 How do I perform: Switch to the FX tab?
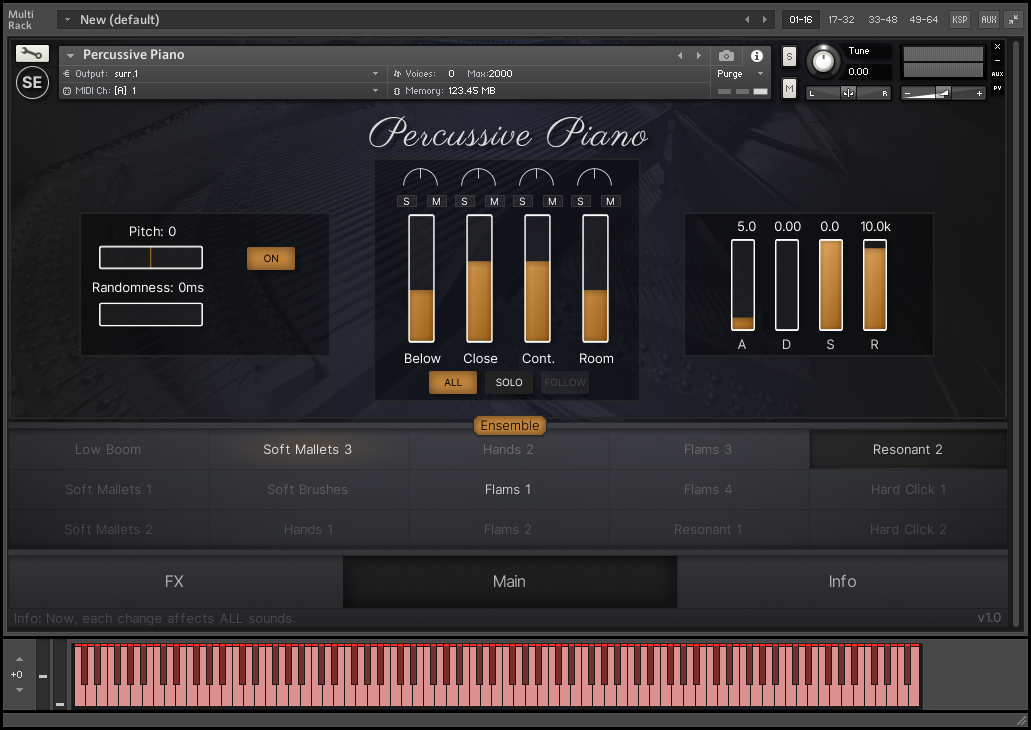coord(175,581)
